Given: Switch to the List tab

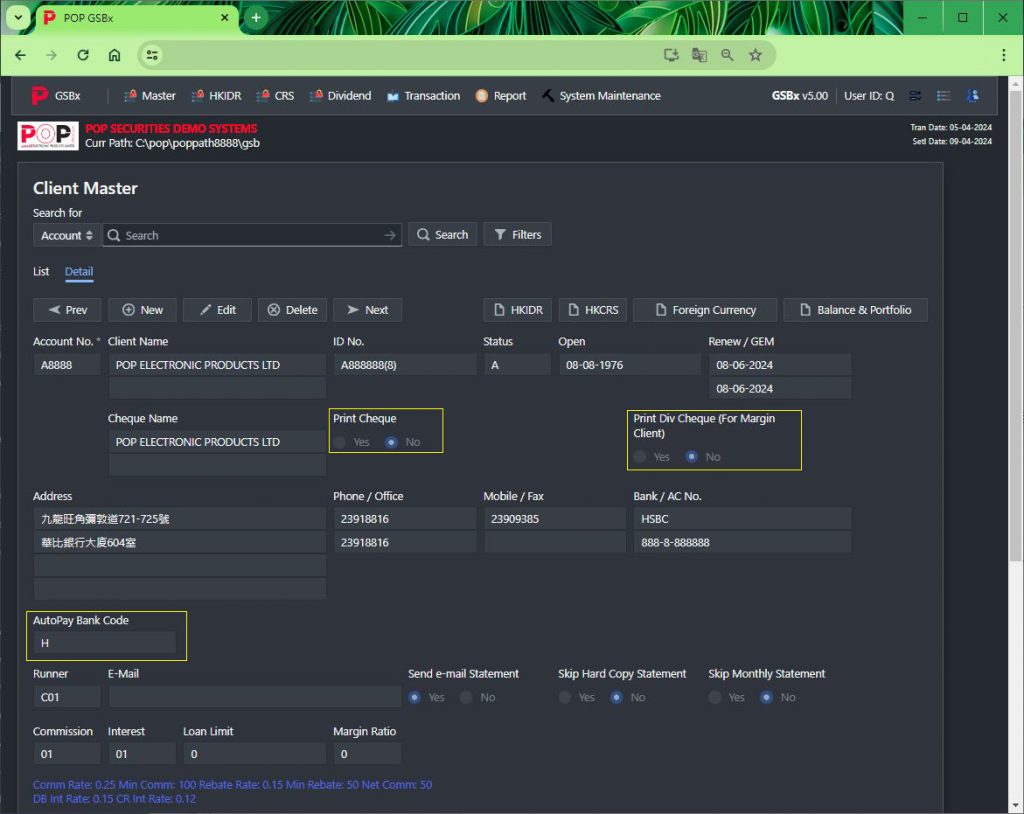Looking at the screenshot, I should [41, 272].
